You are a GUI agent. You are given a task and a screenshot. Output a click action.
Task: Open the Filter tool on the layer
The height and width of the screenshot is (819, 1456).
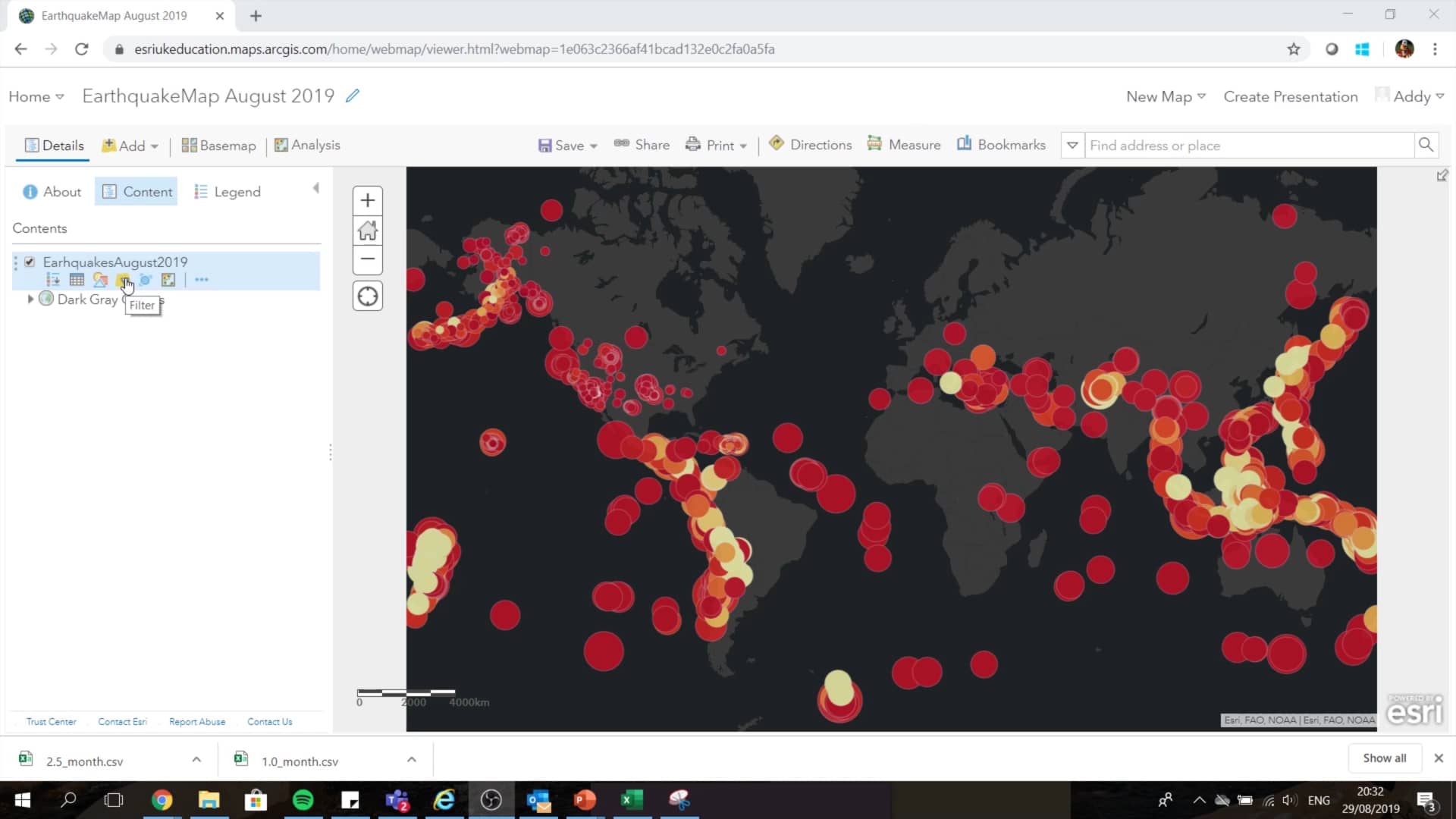click(x=123, y=280)
